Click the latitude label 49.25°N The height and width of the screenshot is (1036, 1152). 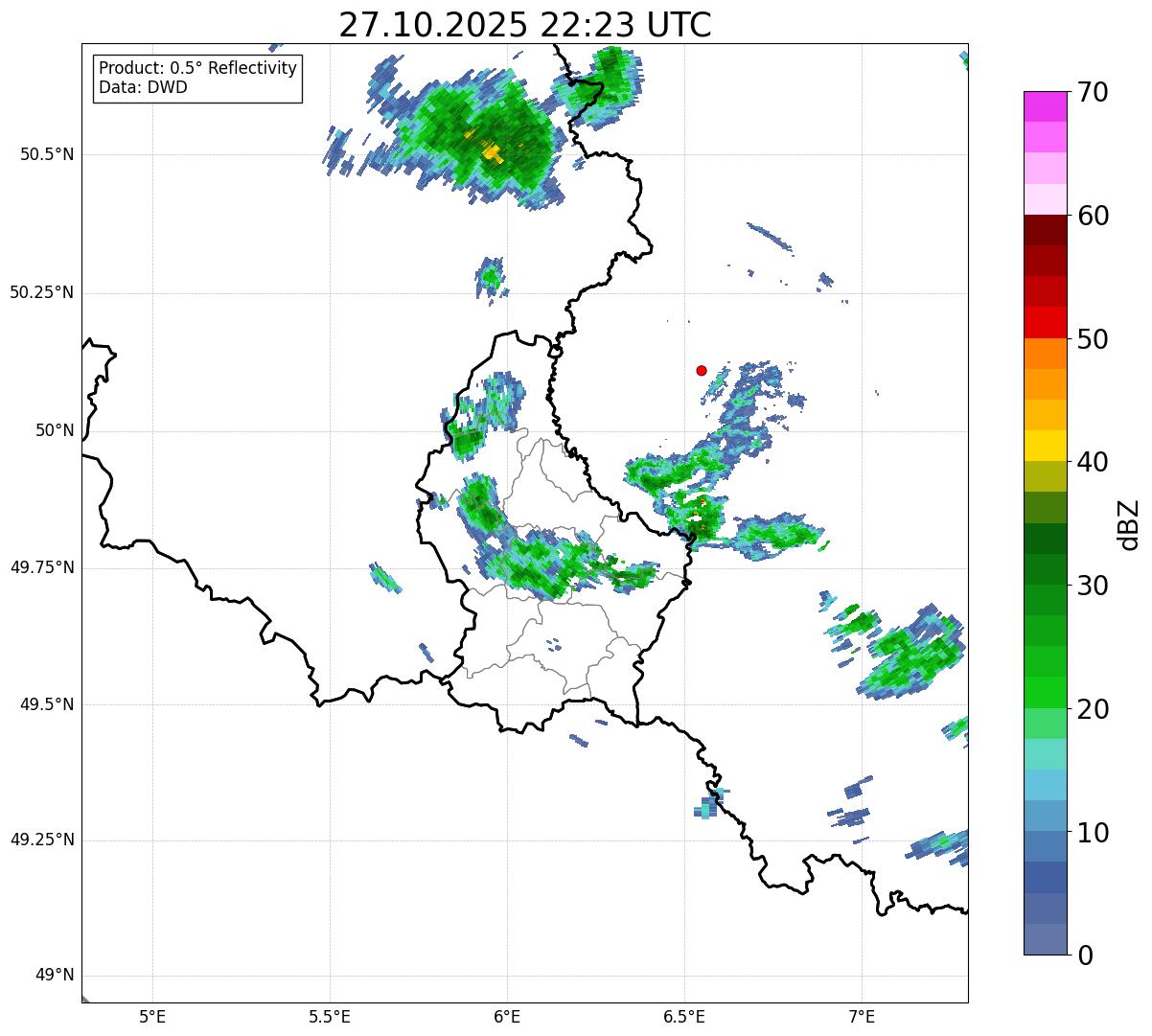pos(42,840)
